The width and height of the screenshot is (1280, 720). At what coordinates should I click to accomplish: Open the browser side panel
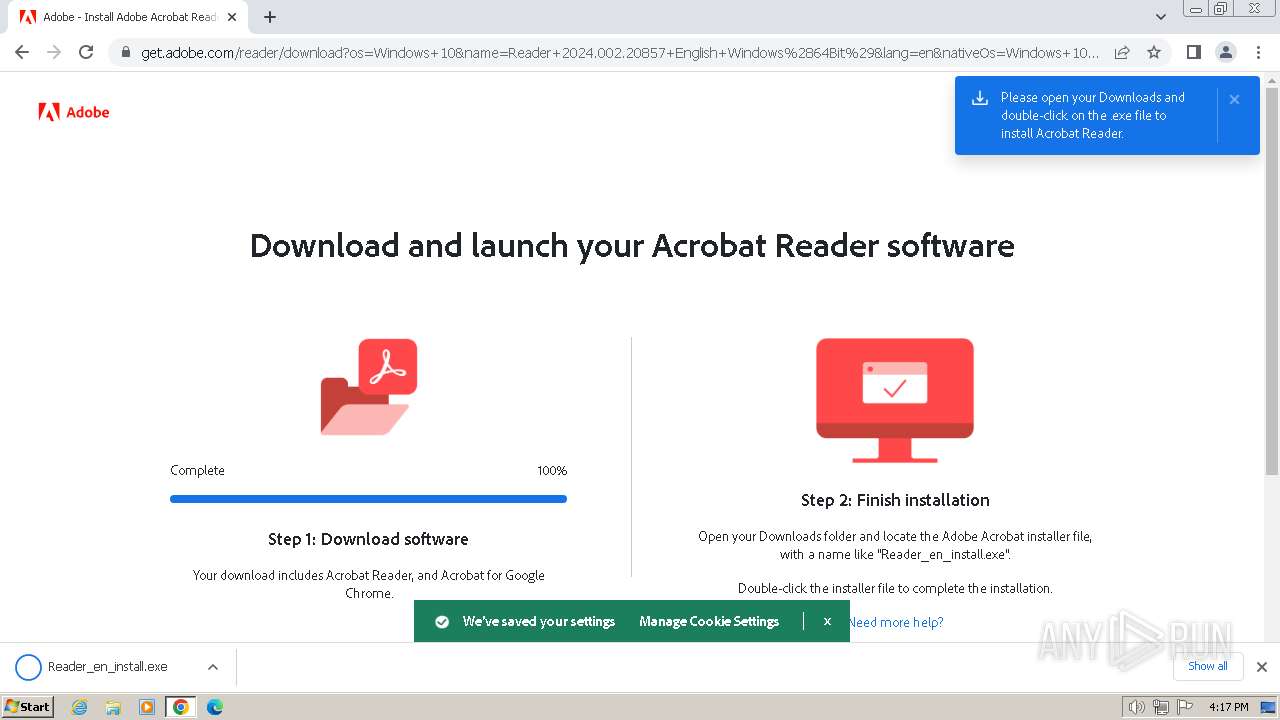(x=1193, y=52)
